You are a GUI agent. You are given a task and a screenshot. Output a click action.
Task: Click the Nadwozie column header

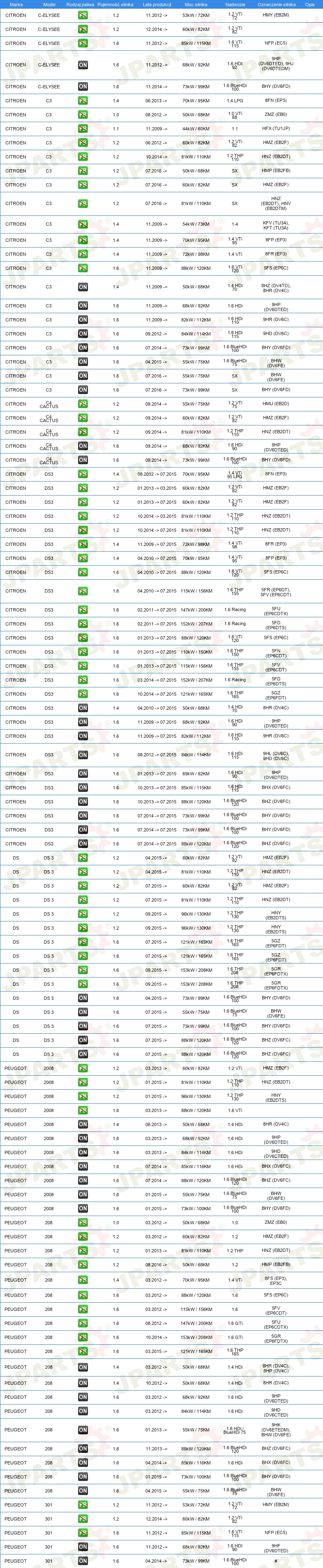pyautogui.click(x=235, y=4)
